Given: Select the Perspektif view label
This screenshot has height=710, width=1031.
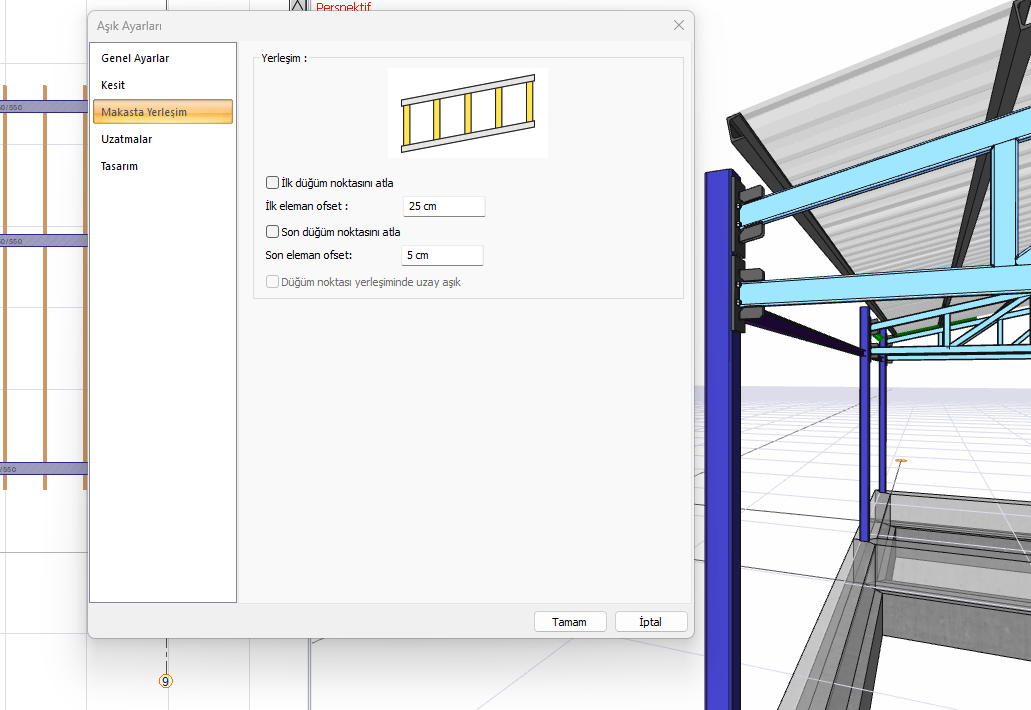Looking at the screenshot, I should [343, 7].
